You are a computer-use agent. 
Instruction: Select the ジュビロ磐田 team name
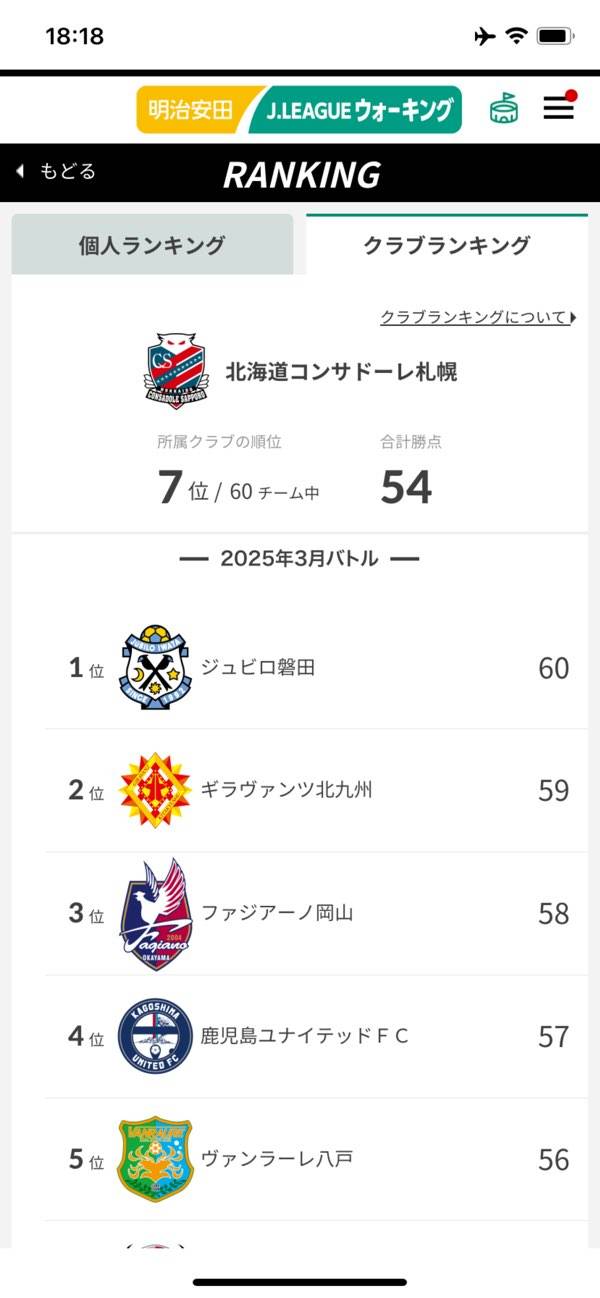click(x=258, y=667)
